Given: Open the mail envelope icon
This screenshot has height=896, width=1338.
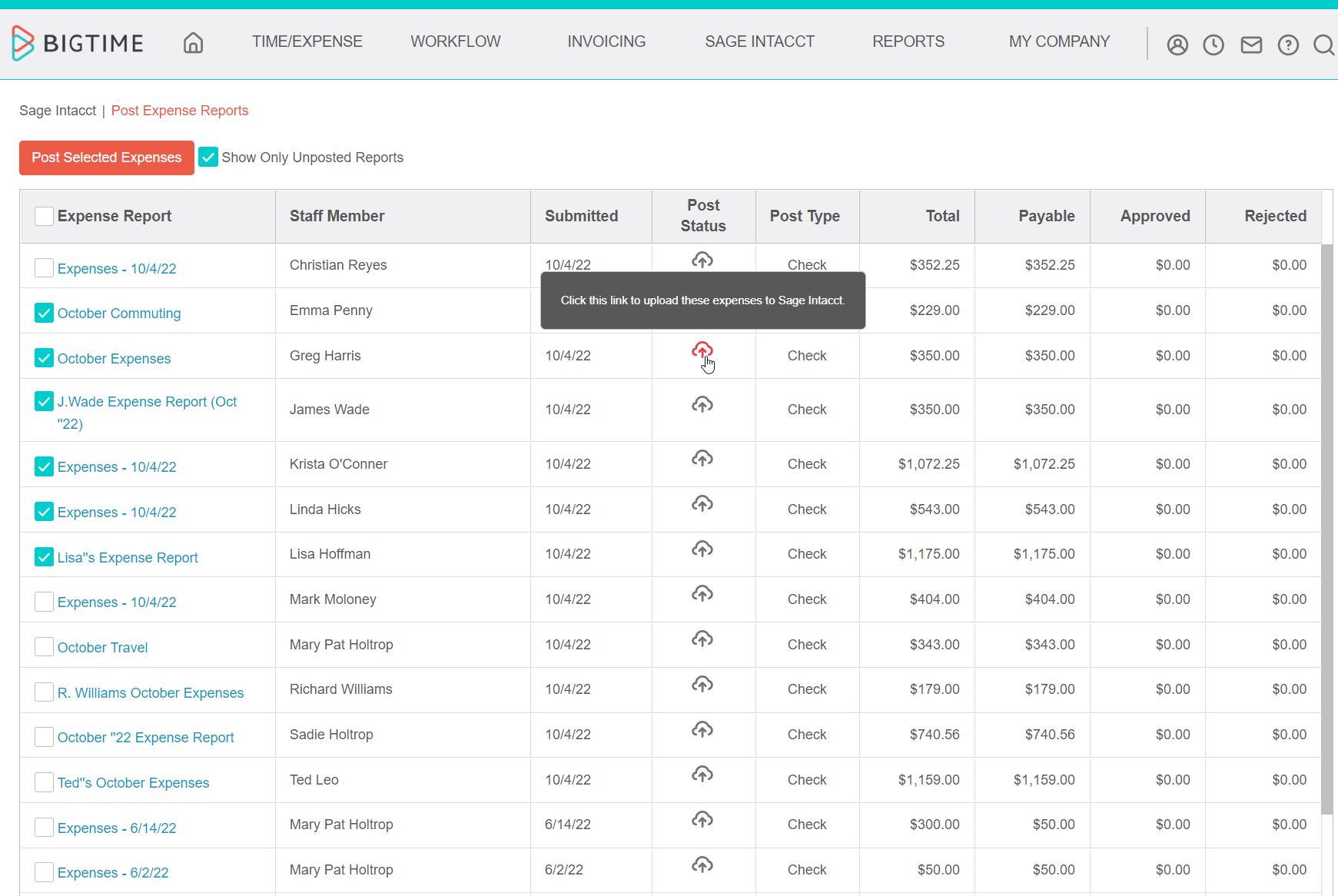Looking at the screenshot, I should 1251,45.
